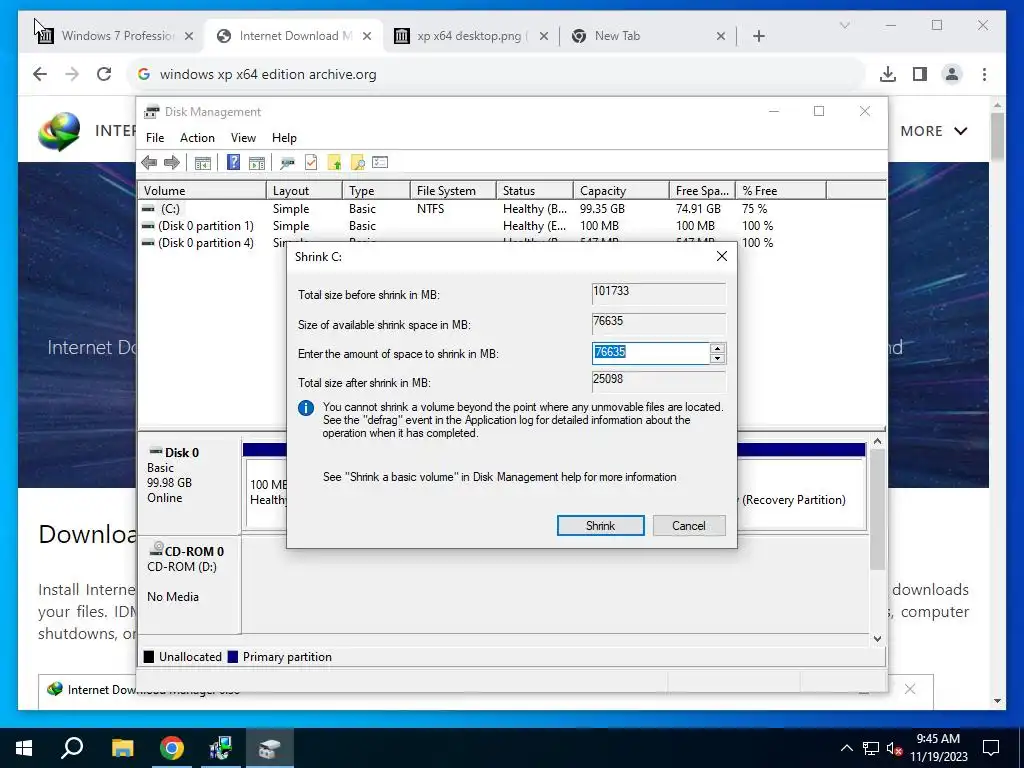Switch to the New Tab browser tab
1024x768 pixels.
coord(648,36)
